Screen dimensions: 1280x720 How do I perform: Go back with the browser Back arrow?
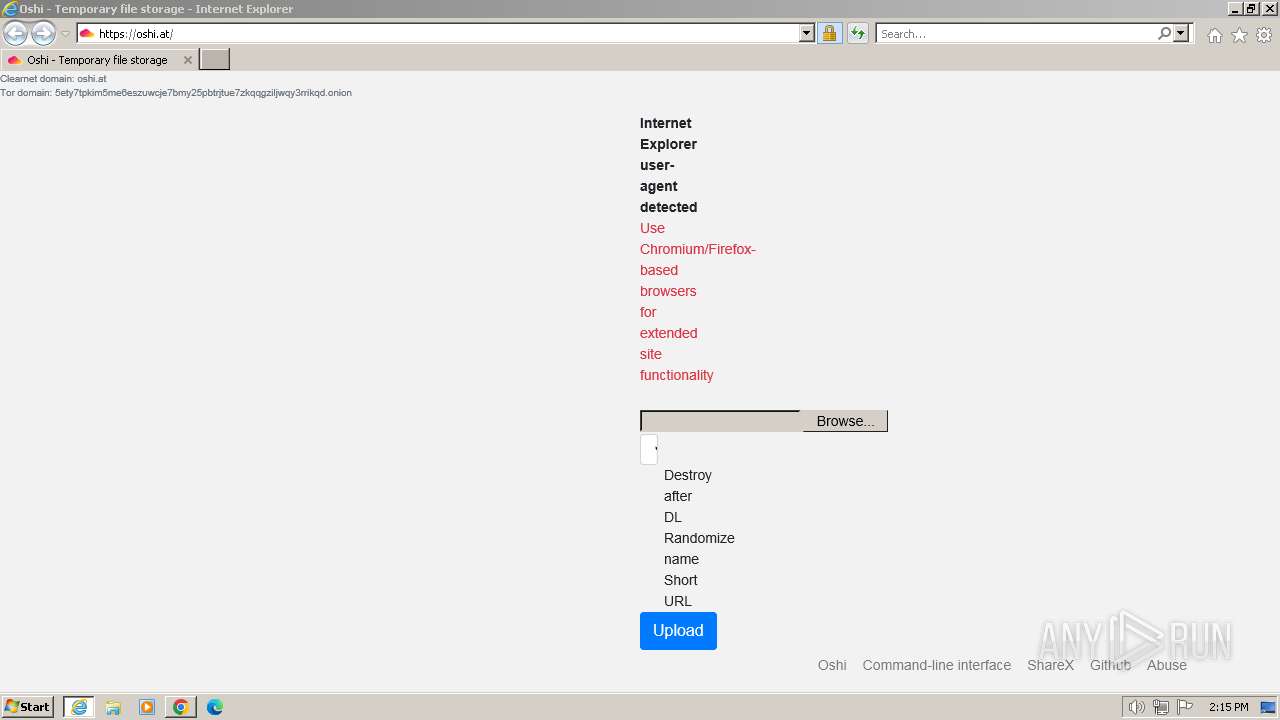(x=16, y=33)
